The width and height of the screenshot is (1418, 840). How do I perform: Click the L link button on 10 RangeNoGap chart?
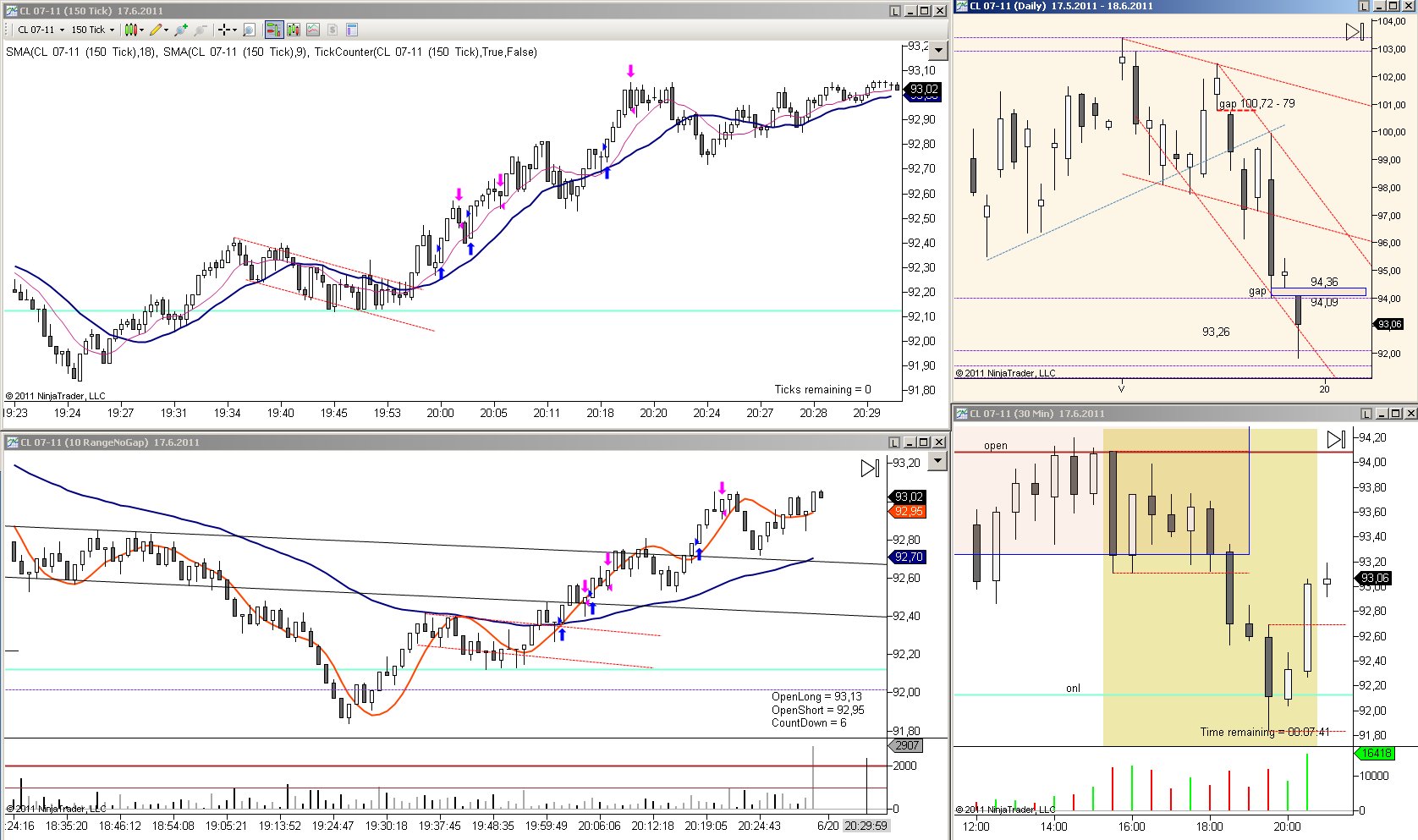[x=895, y=442]
